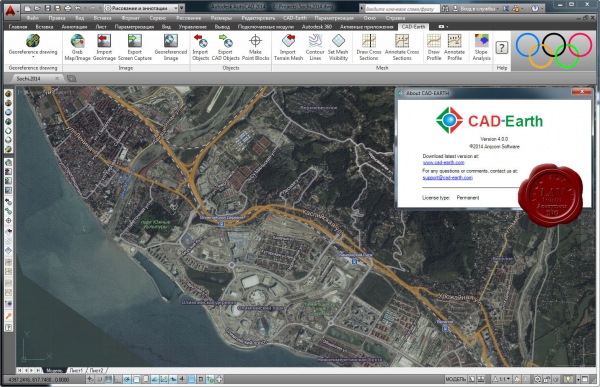
Task: Choose Annotate Profile tool
Action: click(x=454, y=47)
